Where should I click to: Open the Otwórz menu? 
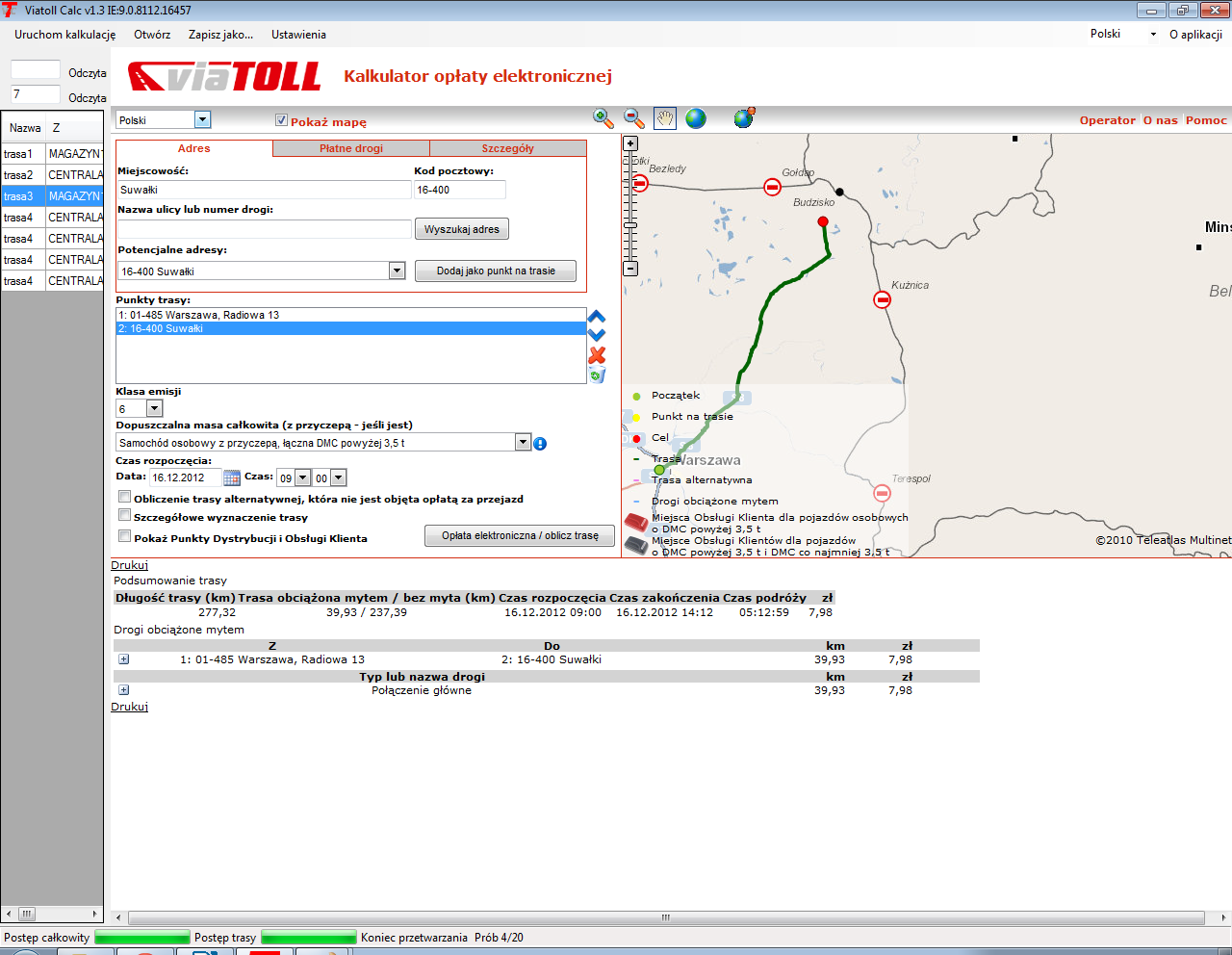152,35
